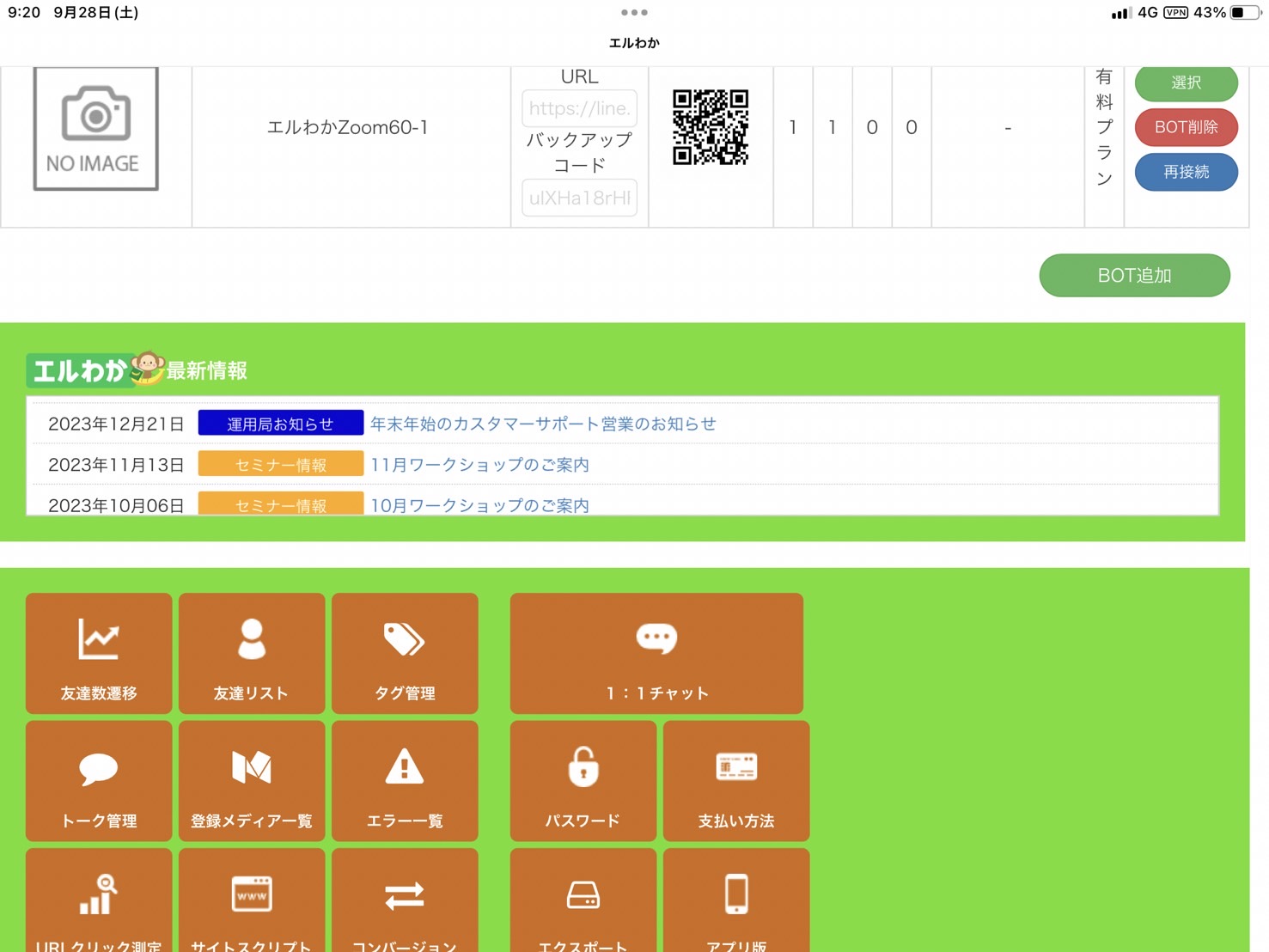Click the バックアップコード label
This screenshot has width=1269, height=952.
click(580, 152)
